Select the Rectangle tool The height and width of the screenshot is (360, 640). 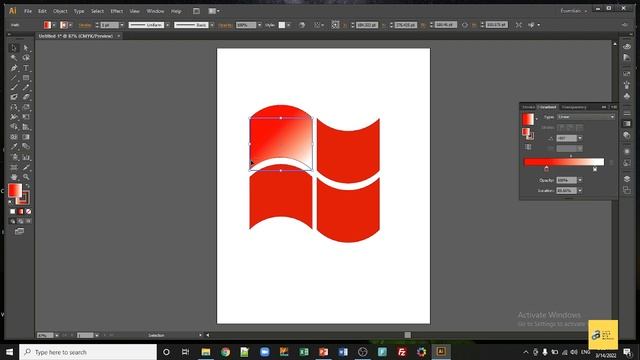coord(26,78)
